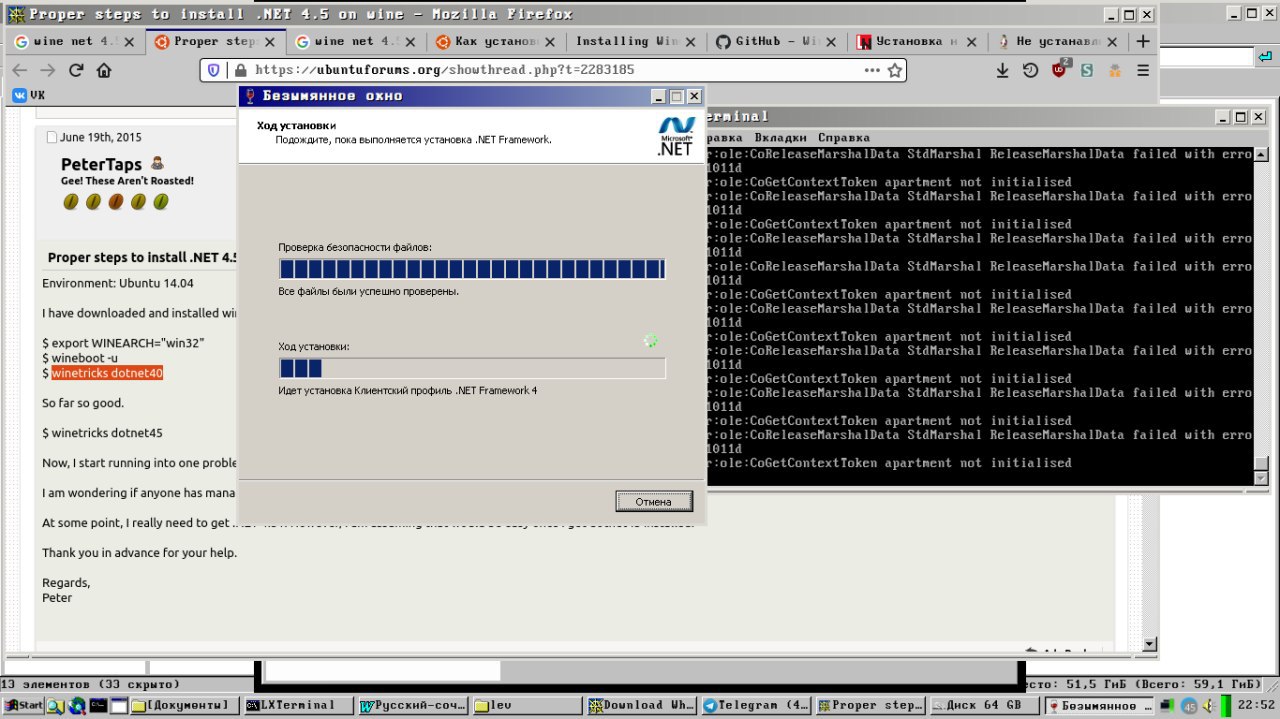The width and height of the screenshot is (1280, 719).
Task: Open page actions three-dot menu
Action: pos(872,70)
